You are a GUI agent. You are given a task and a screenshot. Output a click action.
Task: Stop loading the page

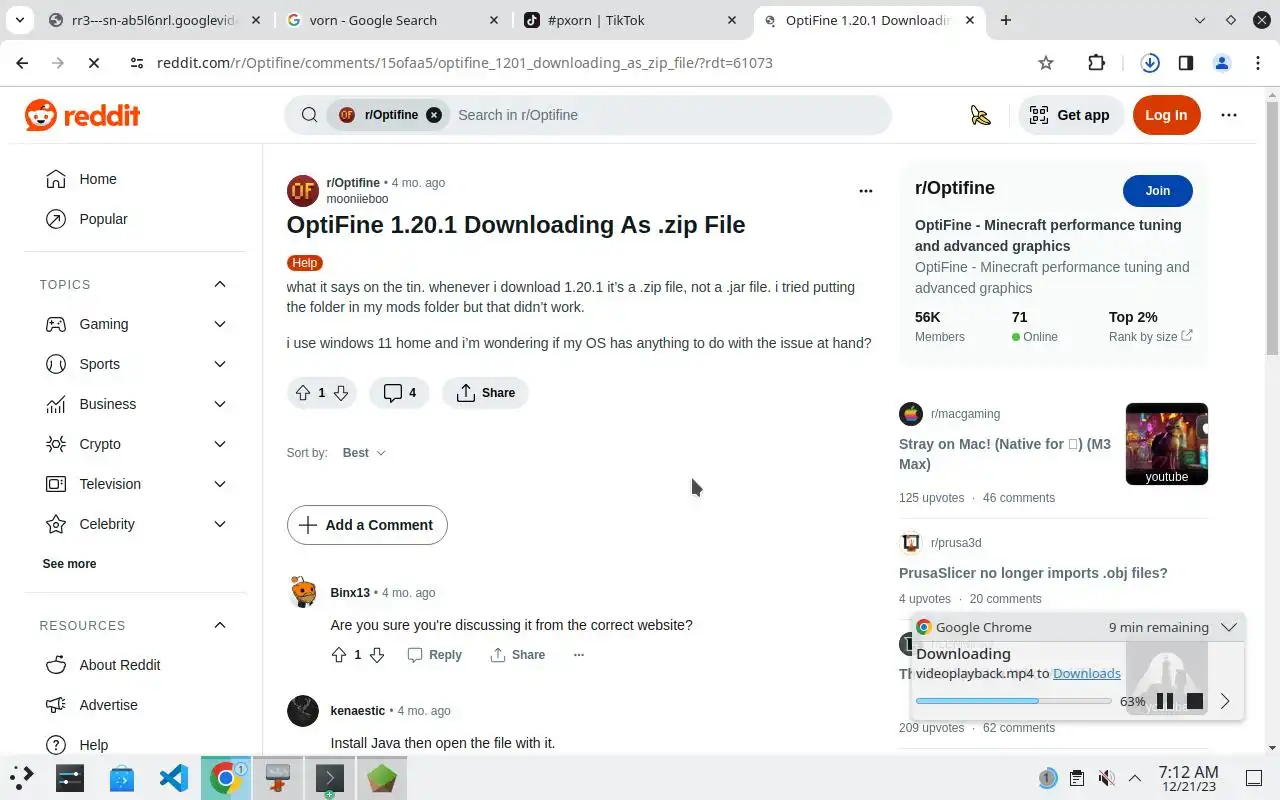(93, 63)
